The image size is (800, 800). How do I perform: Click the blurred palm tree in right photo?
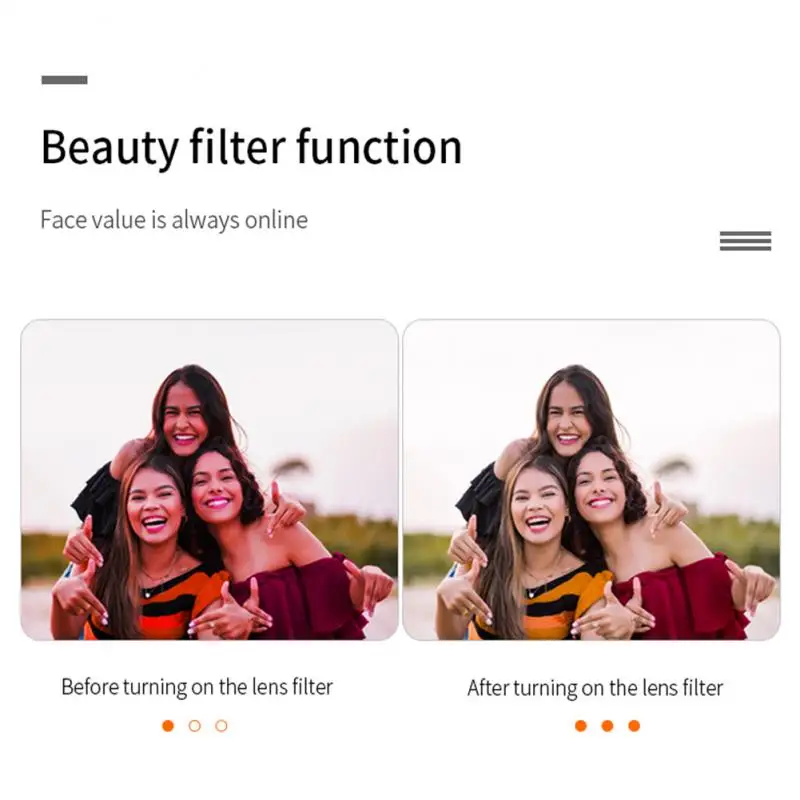(x=672, y=469)
